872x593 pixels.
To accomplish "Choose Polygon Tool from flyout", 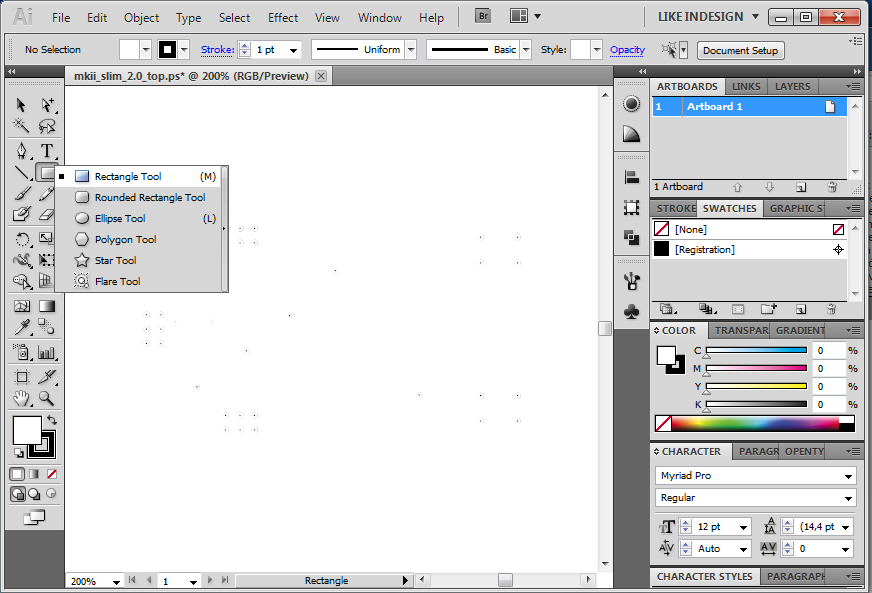I will pyautogui.click(x=140, y=240).
